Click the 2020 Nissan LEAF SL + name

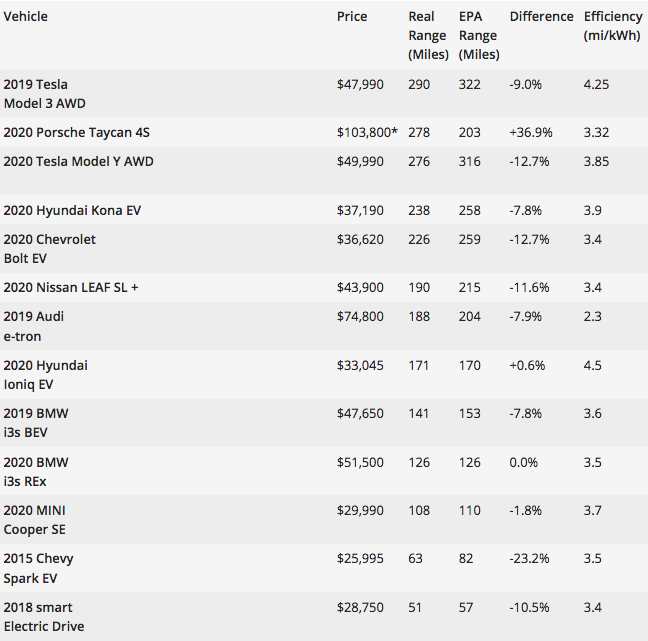click(x=71, y=287)
